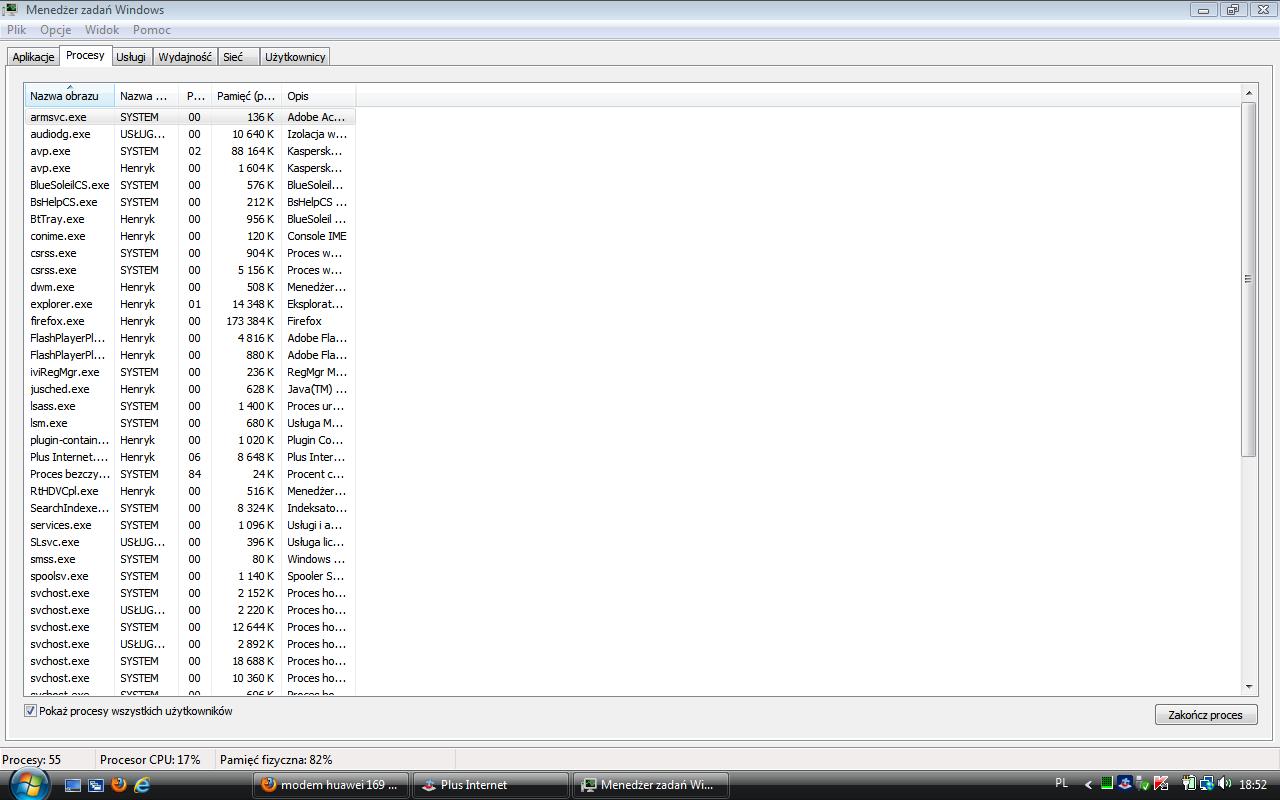Click the Kaspersky tray icon
The height and width of the screenshot is (800, 1280).
coord(1161,784)
